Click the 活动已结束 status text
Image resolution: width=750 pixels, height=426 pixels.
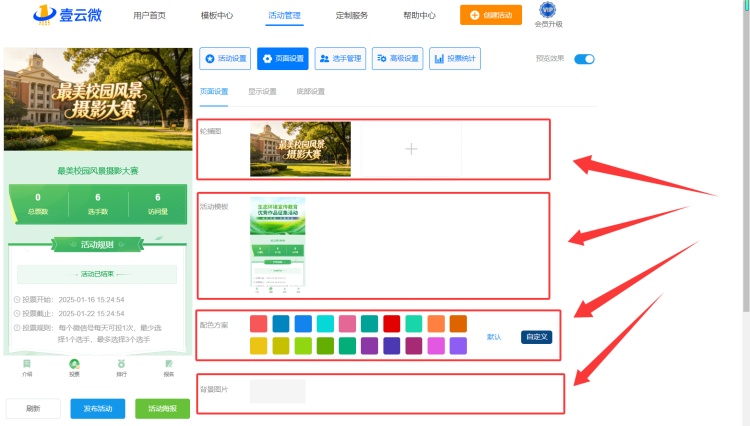[97, 274]
